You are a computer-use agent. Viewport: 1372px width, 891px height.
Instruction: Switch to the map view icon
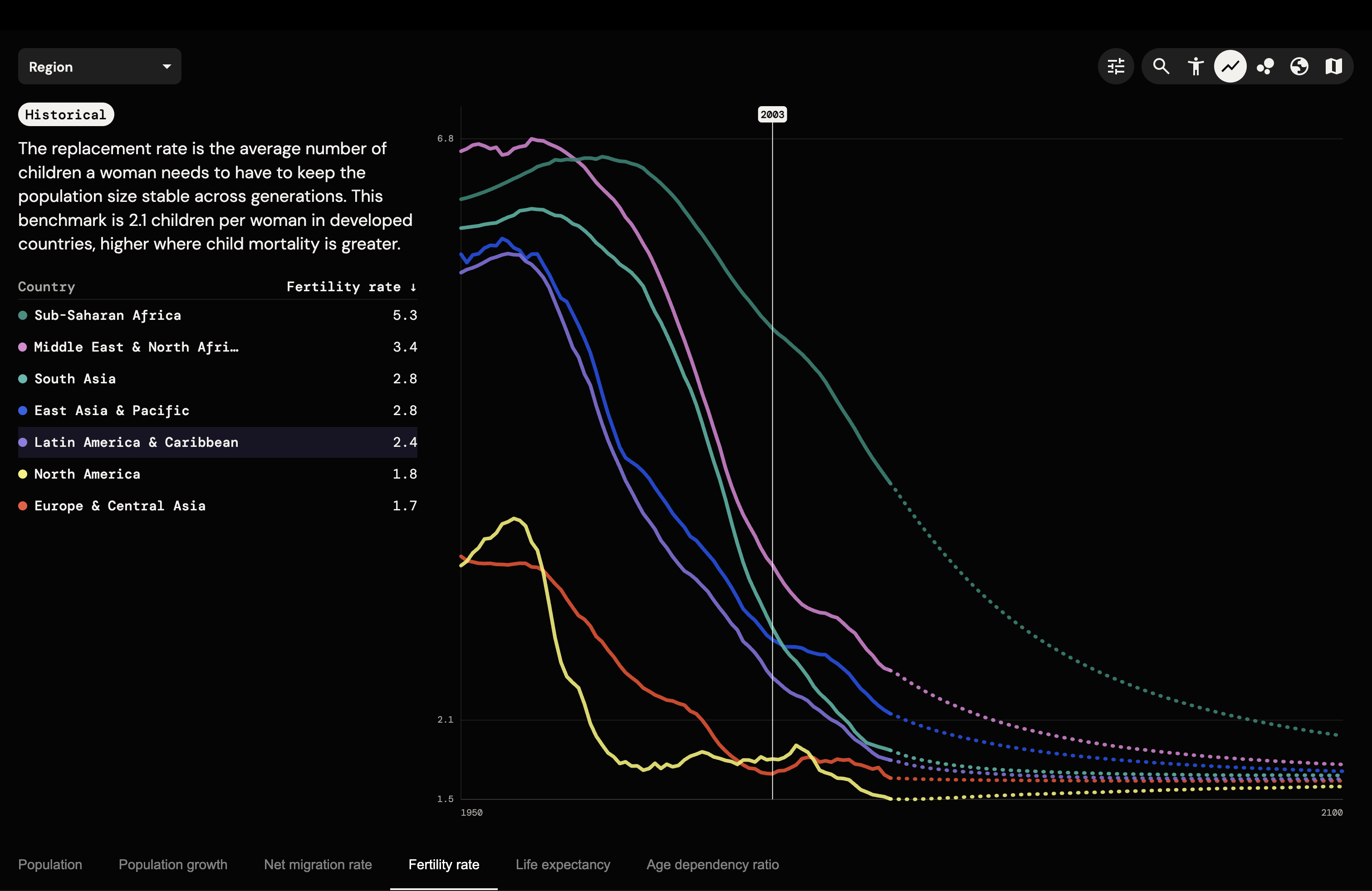click(x=1334, y=67)
